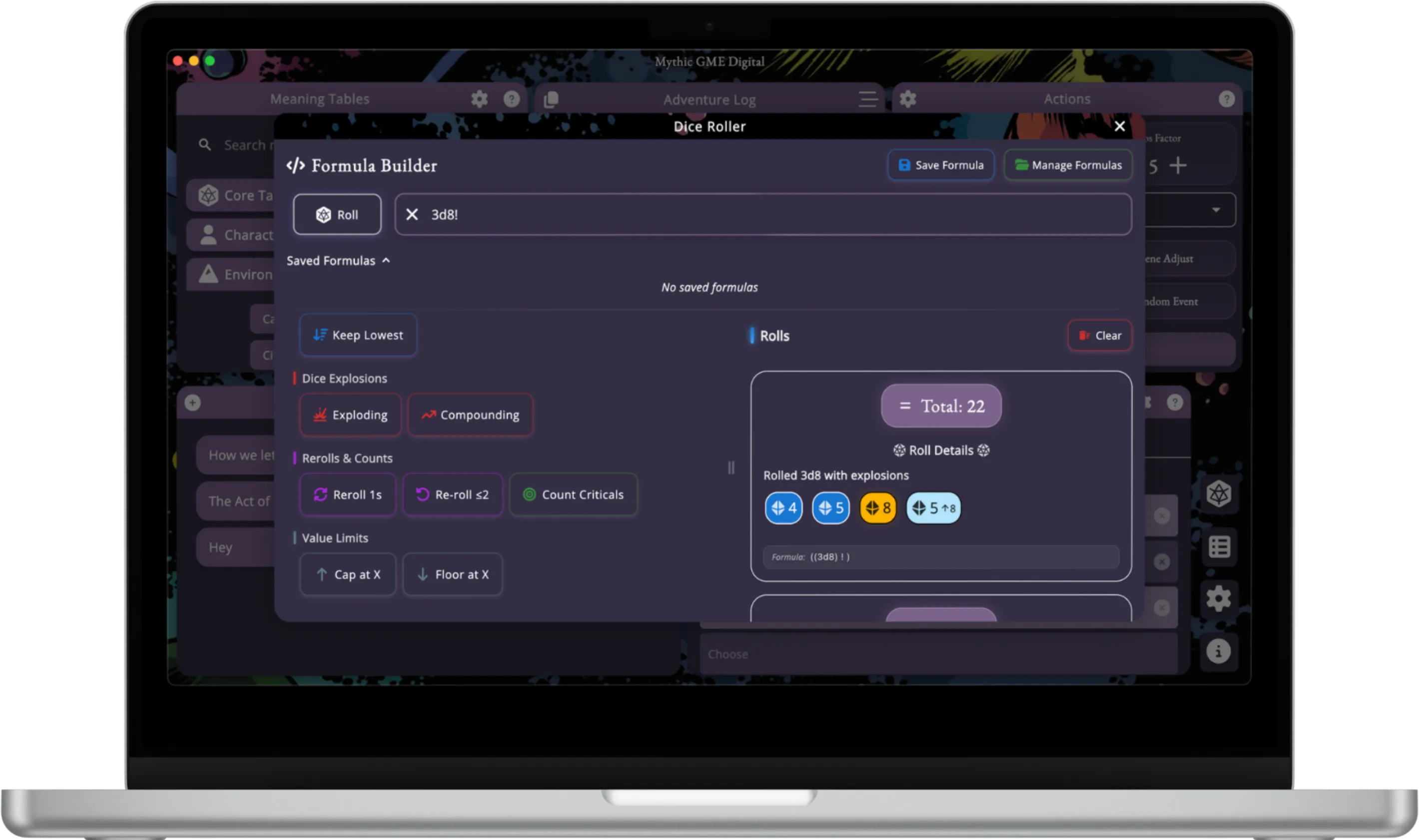Image resolution: width=1419 pixels, height=840 pixels.
Task: Increase chaos factor with plus icon
Action: pyautogui.click(x=1178, y=166)
